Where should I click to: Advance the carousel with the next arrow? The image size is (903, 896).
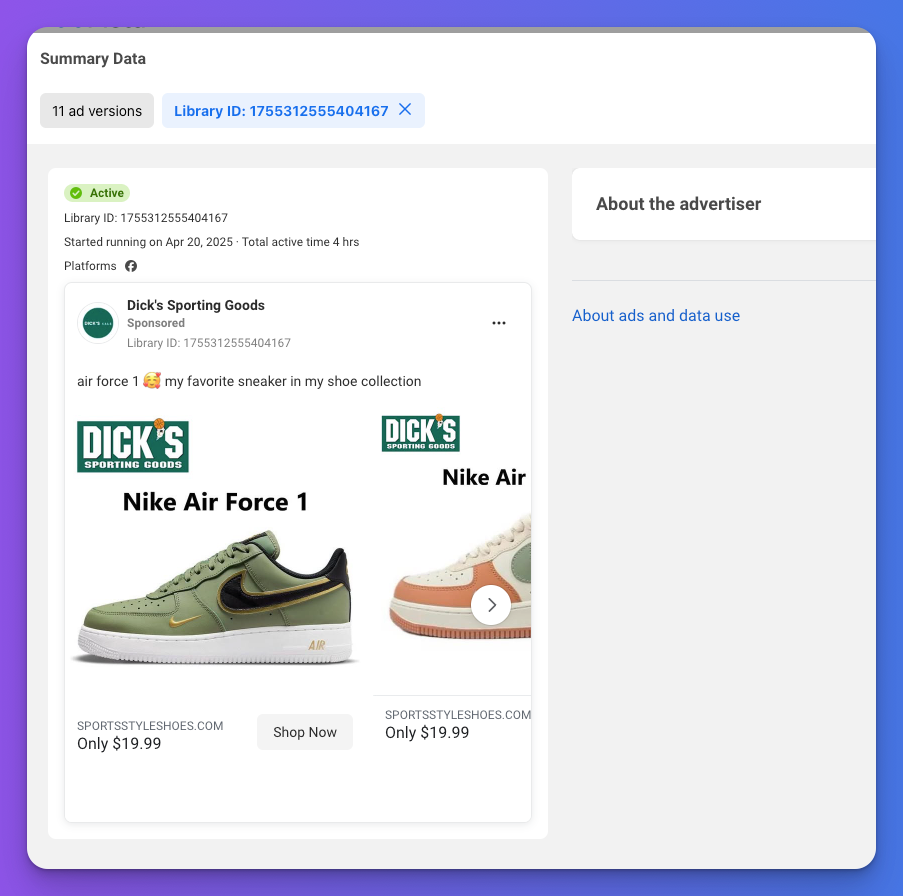point(491,605)
